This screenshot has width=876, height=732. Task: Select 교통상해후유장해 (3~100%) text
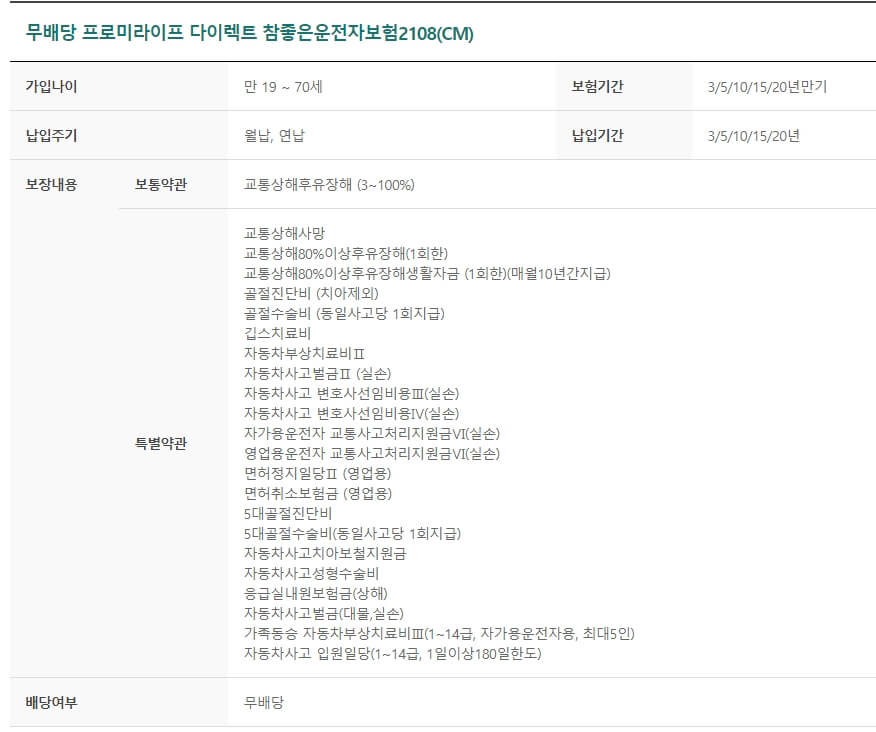click(329, 185)
